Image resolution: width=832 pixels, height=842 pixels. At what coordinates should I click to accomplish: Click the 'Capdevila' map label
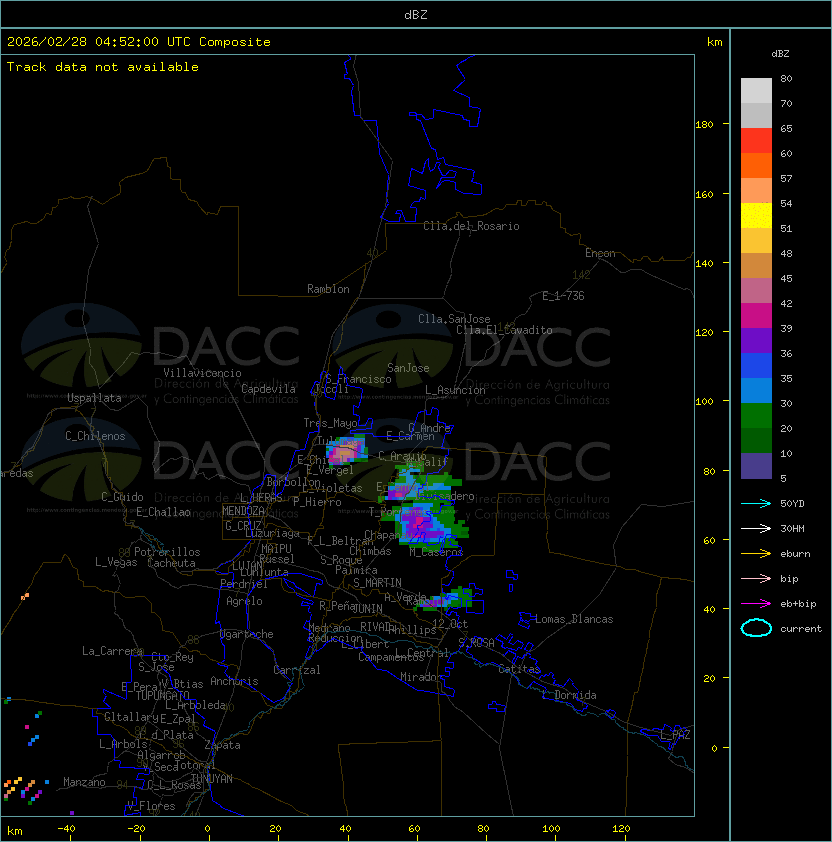[x=269, y=389]
